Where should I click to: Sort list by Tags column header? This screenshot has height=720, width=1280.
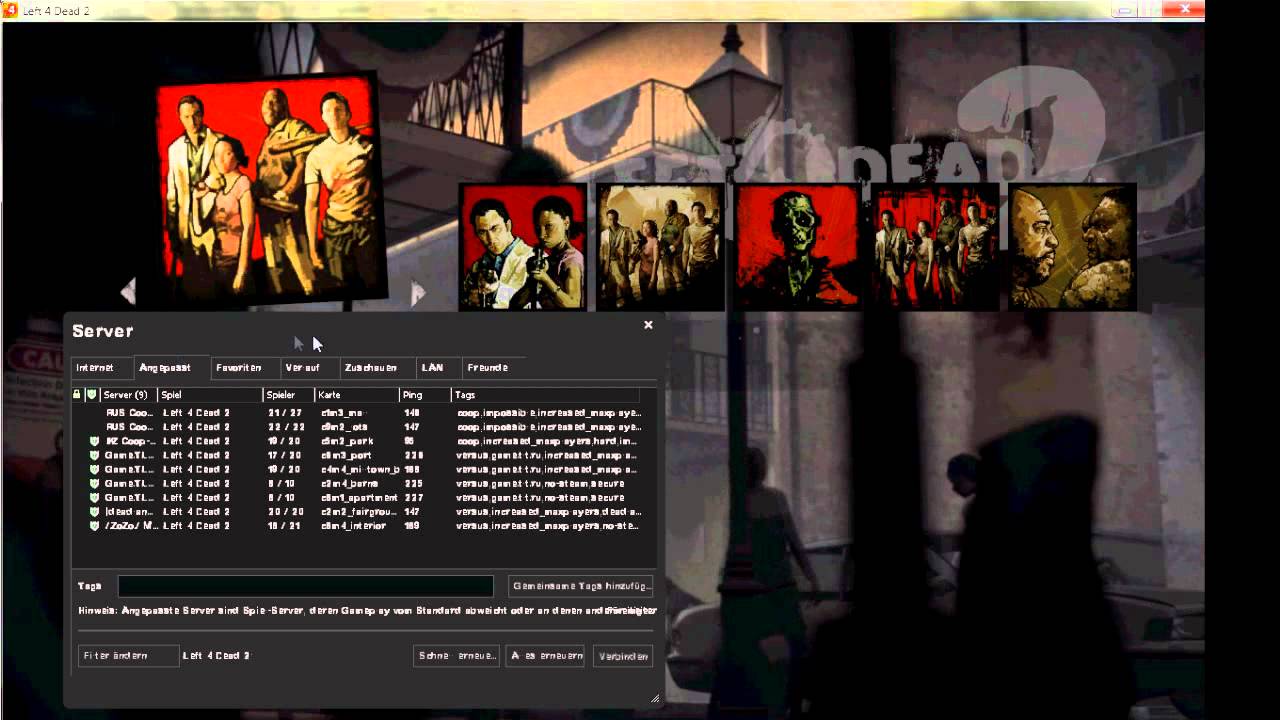click(546, 395)
